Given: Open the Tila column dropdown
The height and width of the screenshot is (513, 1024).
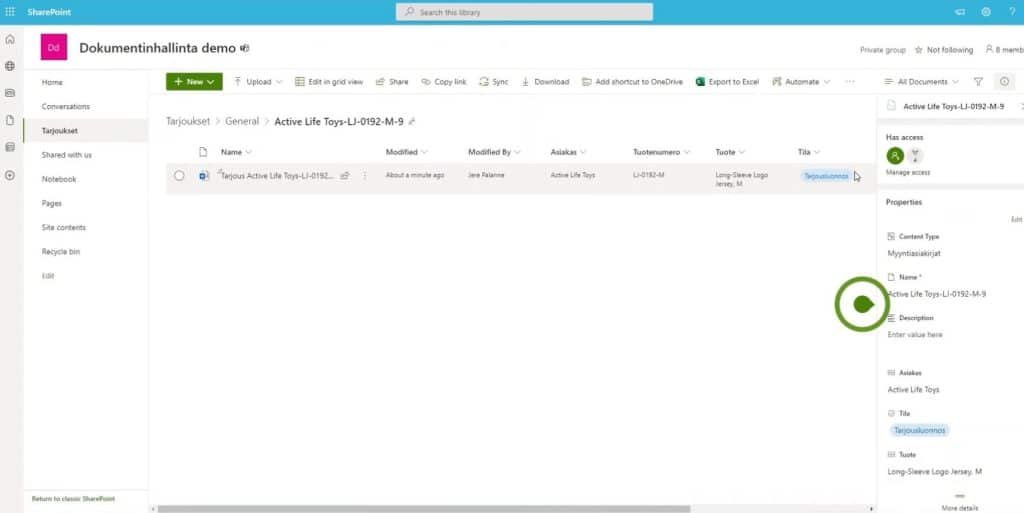Looking at the screenshot, I should coord(809,152).
